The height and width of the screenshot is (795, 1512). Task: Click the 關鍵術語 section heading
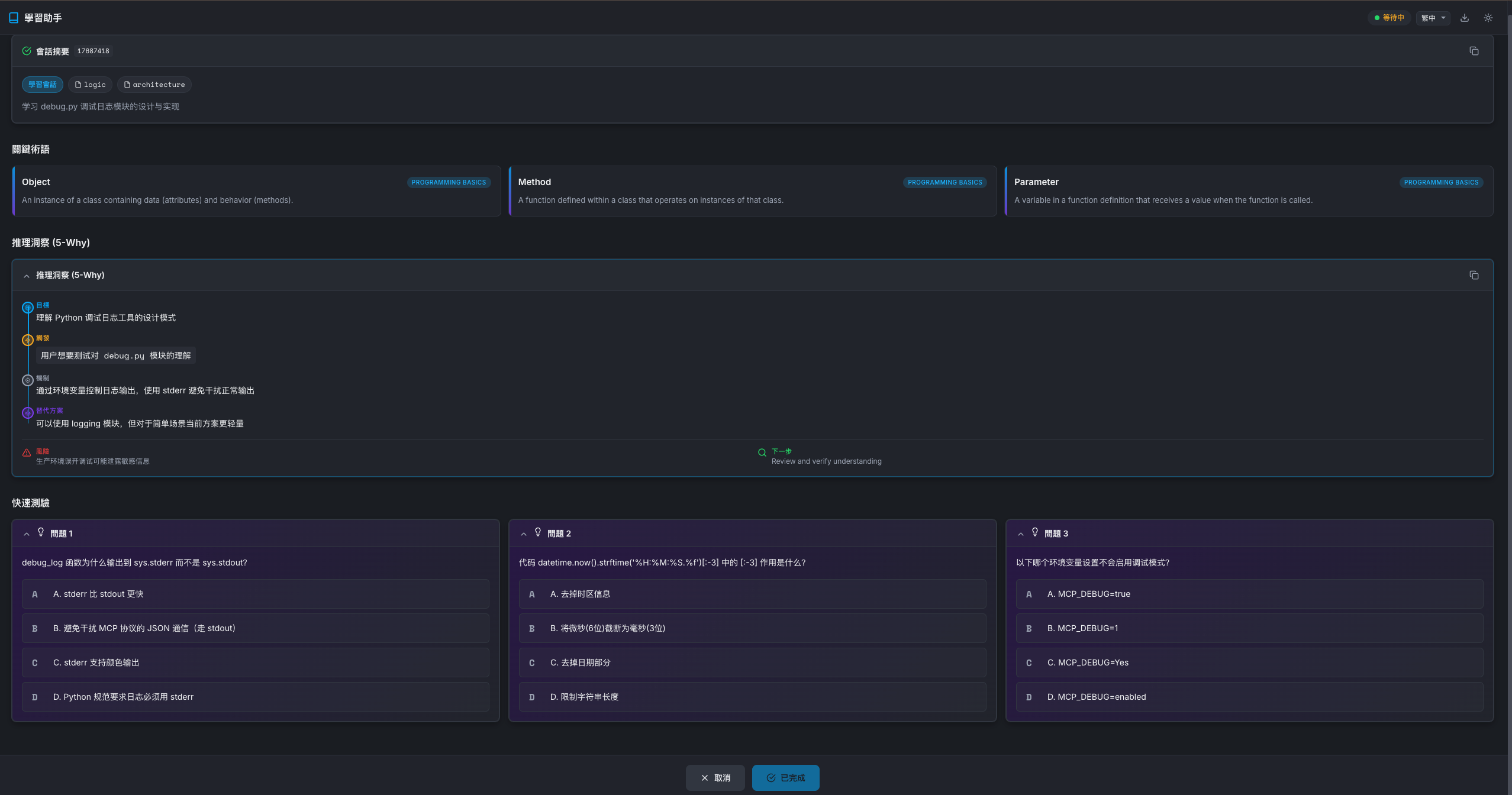[31, 149]
